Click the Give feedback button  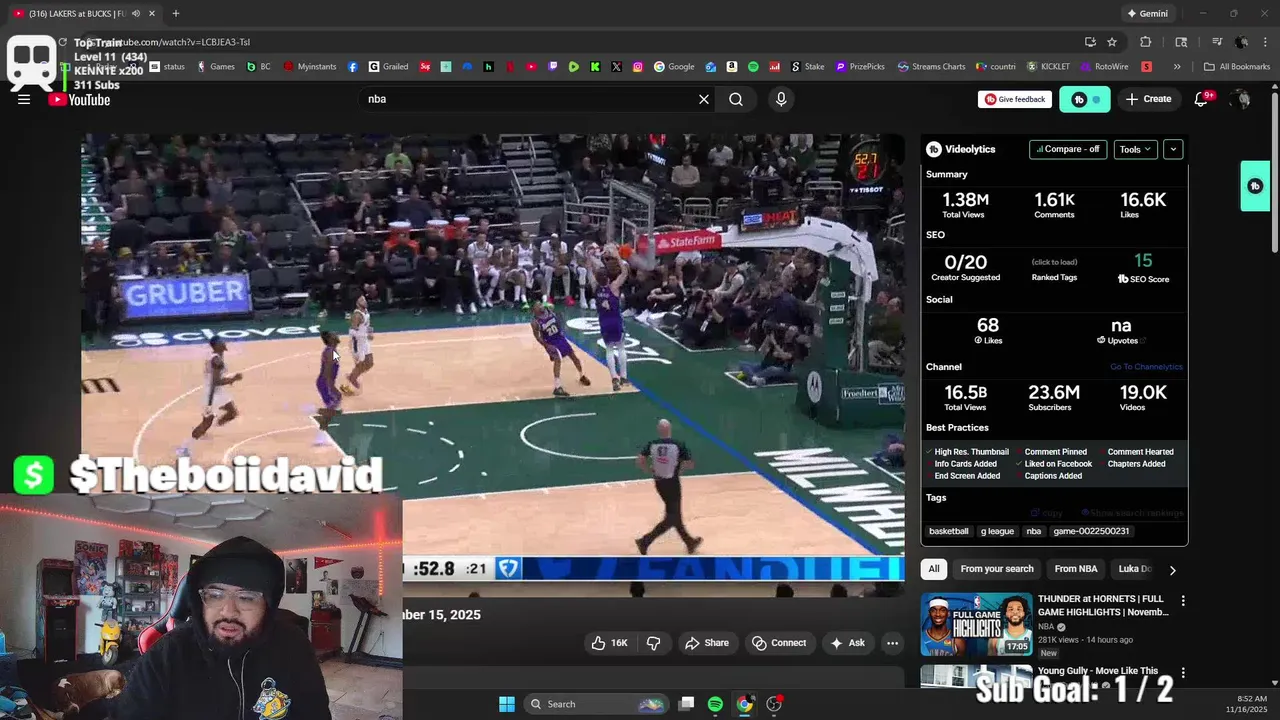(x=1015, y=99)
